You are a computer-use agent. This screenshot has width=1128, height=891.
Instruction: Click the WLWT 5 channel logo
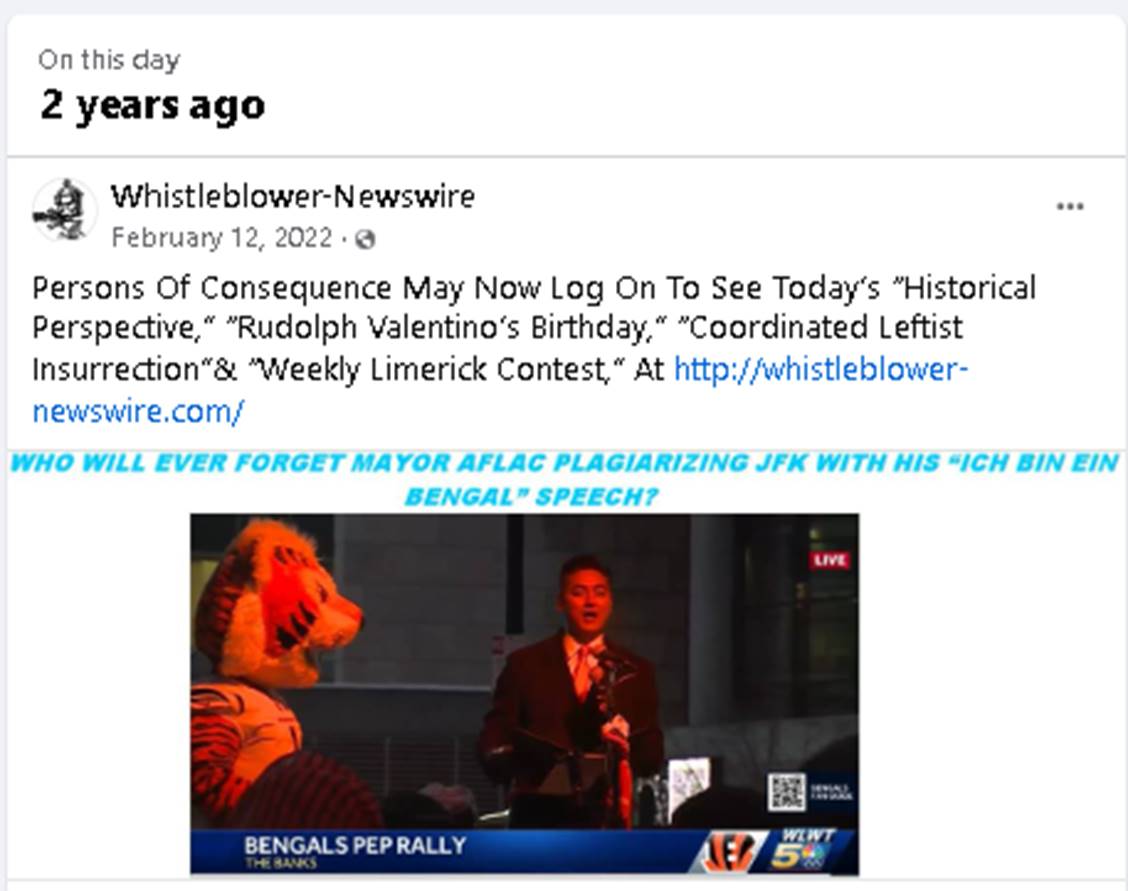click(x=802, y=850)
